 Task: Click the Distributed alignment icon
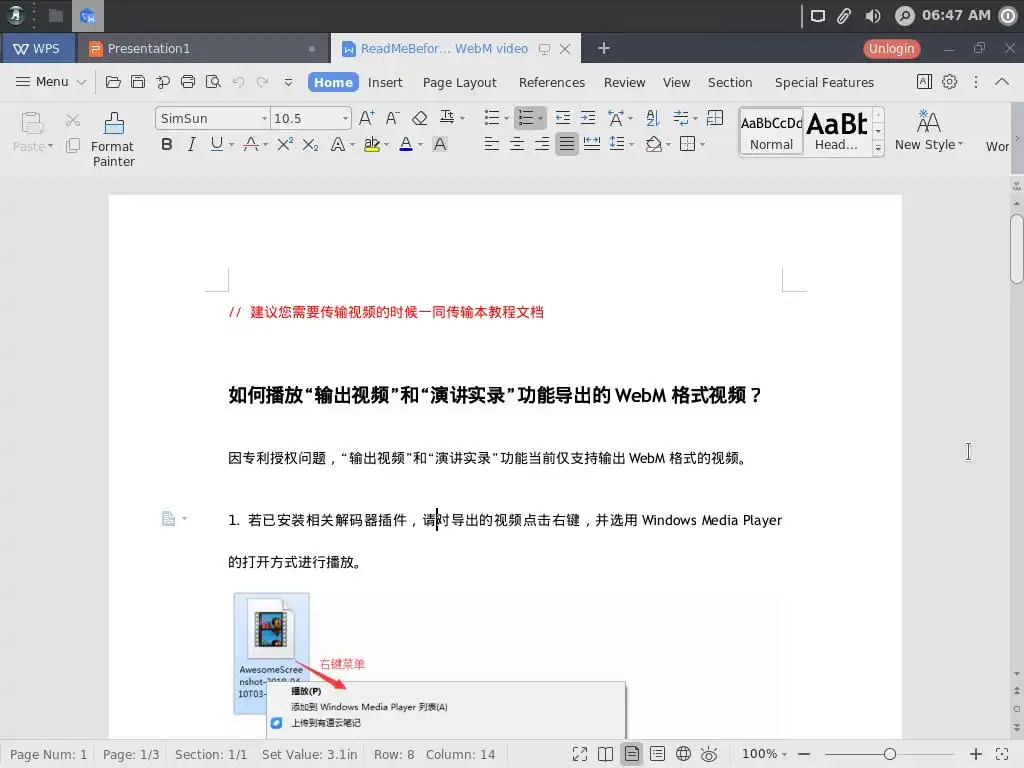point(592,144)
